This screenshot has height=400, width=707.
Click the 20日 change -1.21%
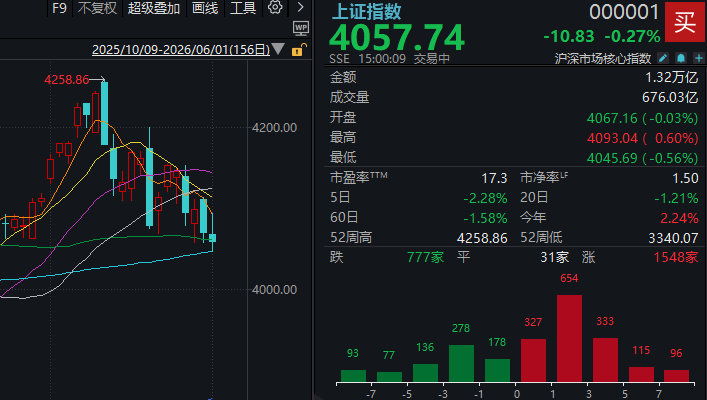(676, 198)
